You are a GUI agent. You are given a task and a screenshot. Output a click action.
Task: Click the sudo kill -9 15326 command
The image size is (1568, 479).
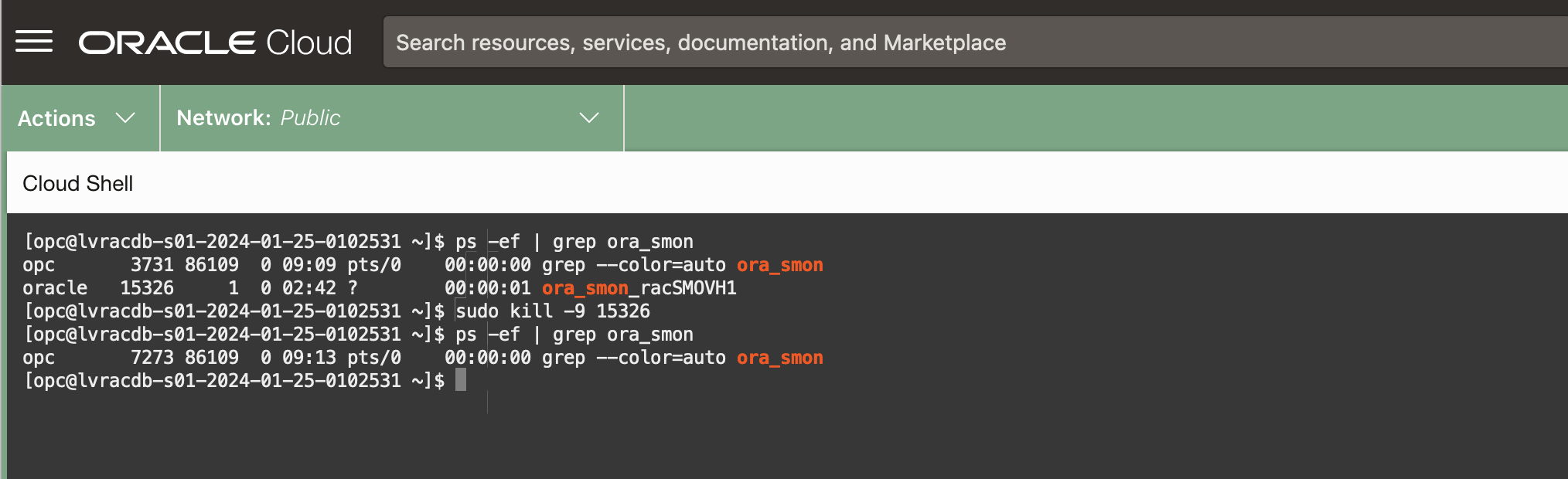pyautogui.click(x=552, y=311)
